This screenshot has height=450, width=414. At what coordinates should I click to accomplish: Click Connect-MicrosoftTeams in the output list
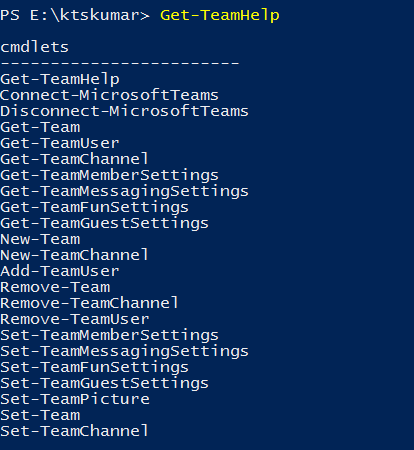(109, 95)
